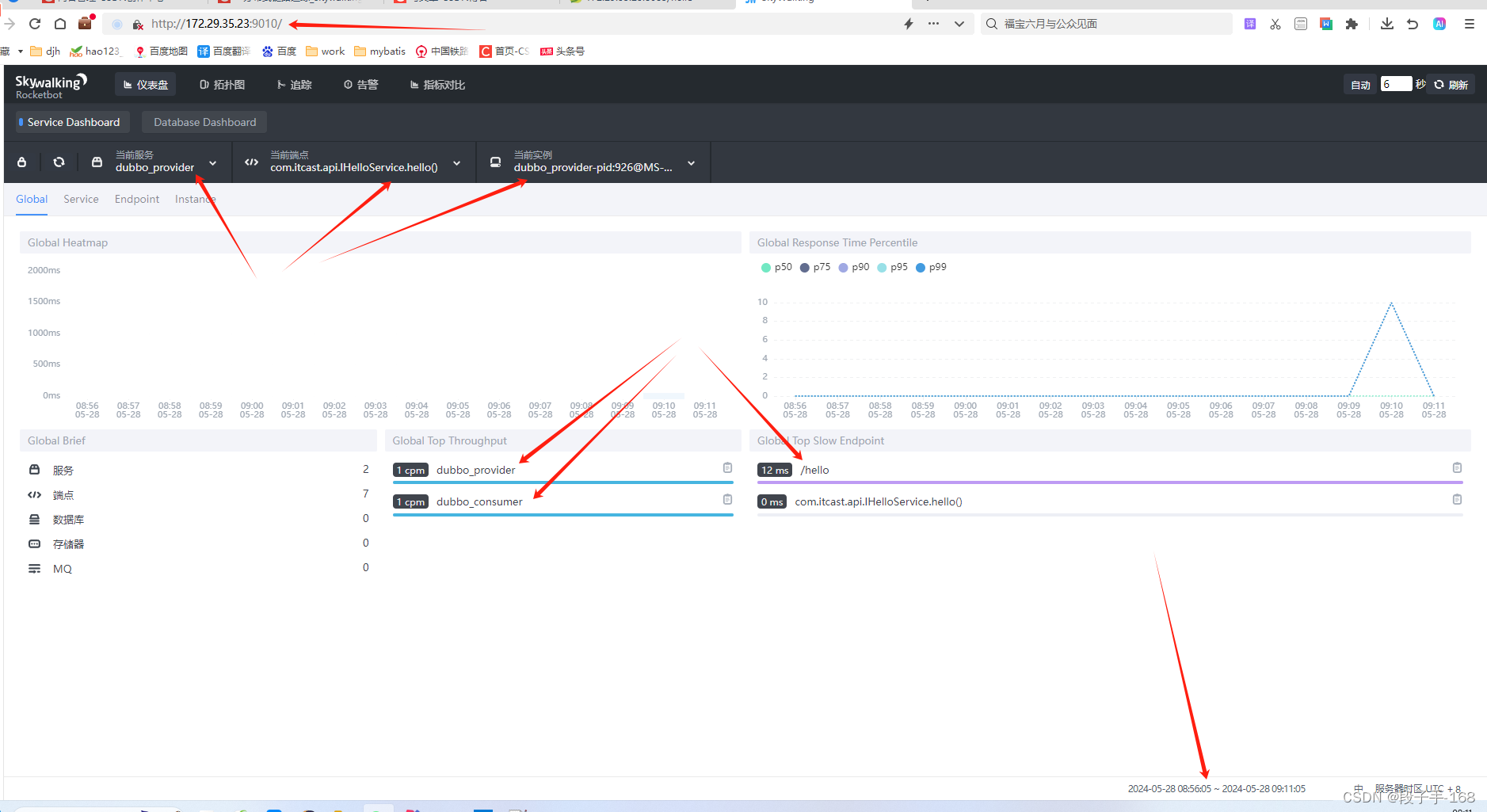Click the browser address bar URL

pos(216,24)
